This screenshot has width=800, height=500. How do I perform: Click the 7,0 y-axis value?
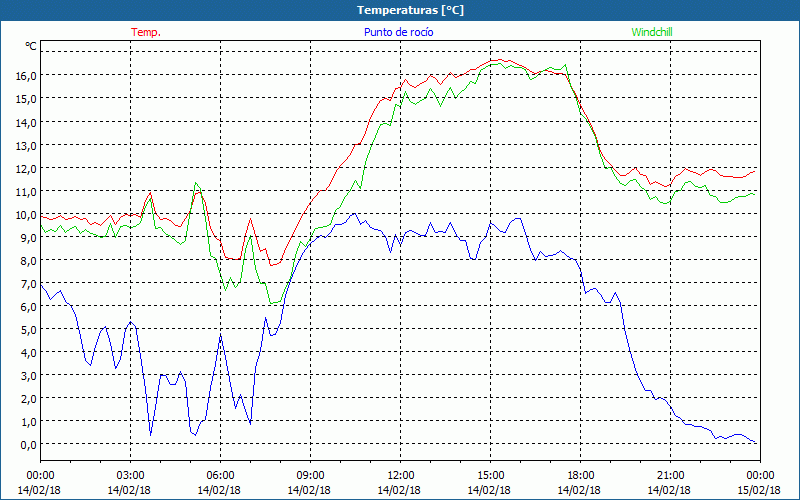click(x=30, y=283)
